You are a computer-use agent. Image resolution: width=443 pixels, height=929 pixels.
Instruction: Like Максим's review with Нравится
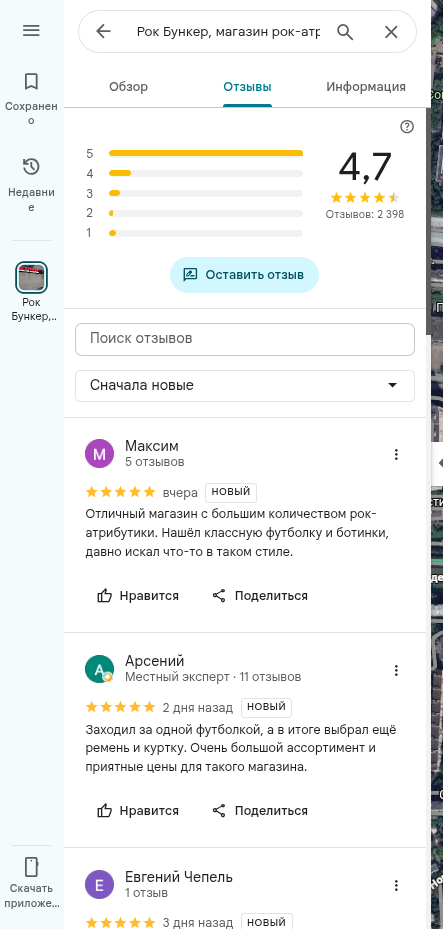(137, 595)
